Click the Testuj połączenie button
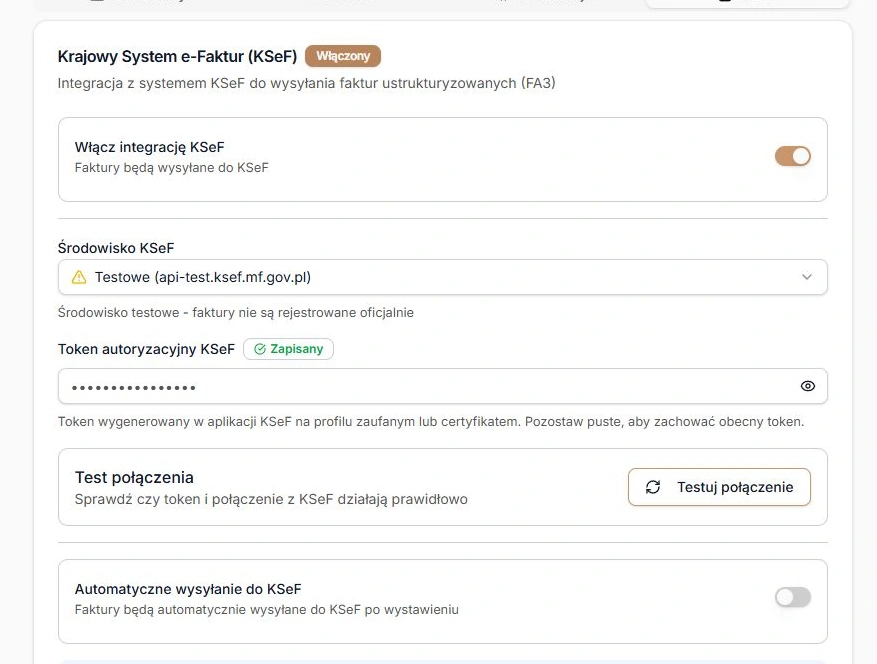This screenshot has width=877, height=664. coord(719,487)
